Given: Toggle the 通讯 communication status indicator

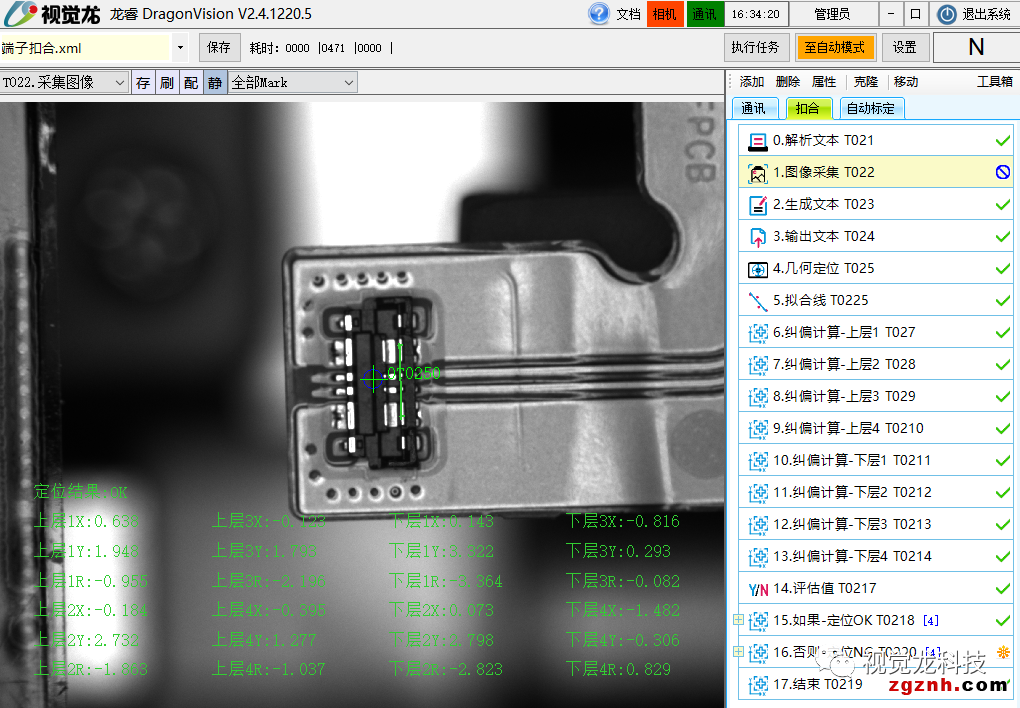Looking at the screenshot, I should 704,14.
